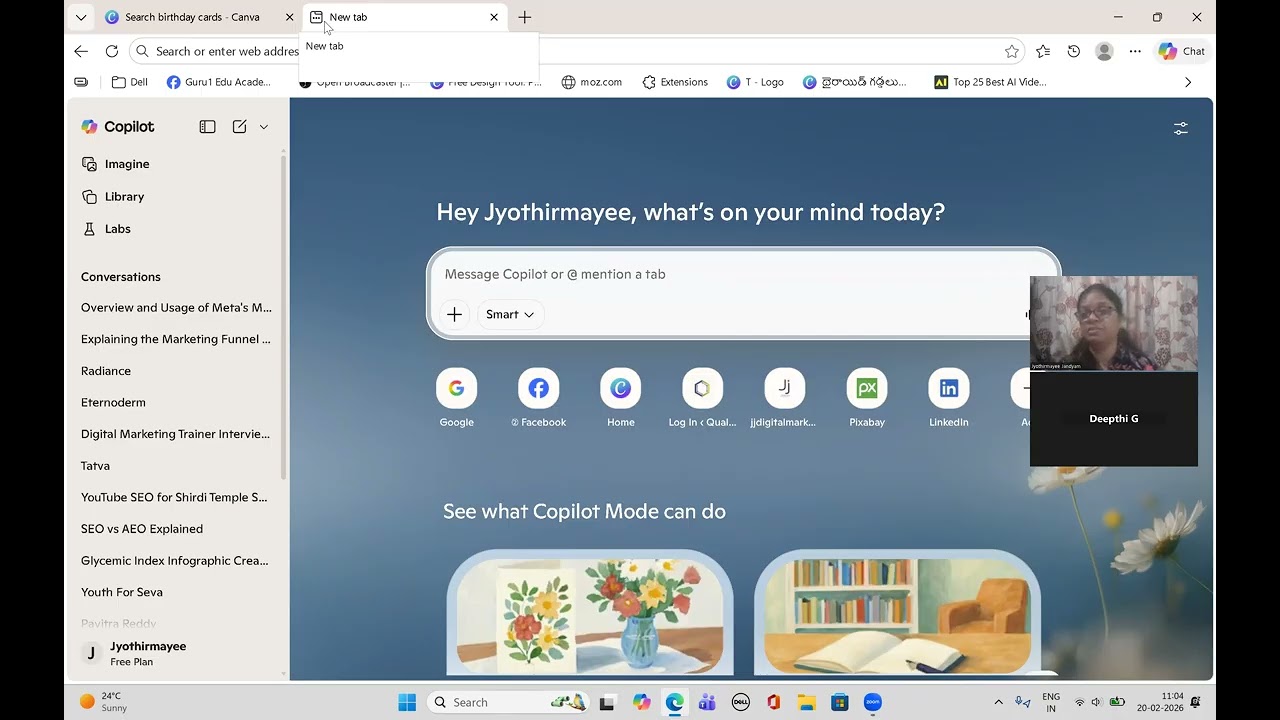
Task: Open SEO vs AEO Explained conversation
Action: point(142,529)
